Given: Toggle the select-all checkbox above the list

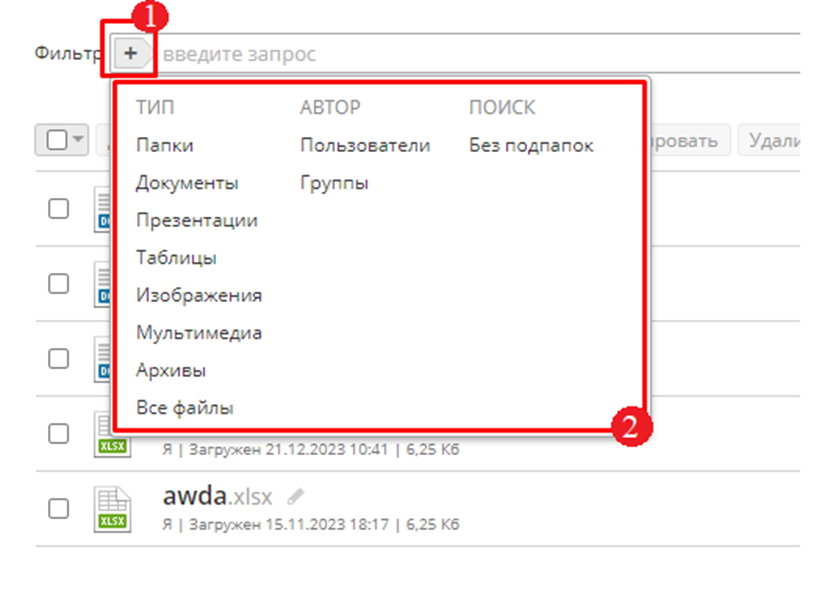Looking at the screenshot, I should coord(56,141).
